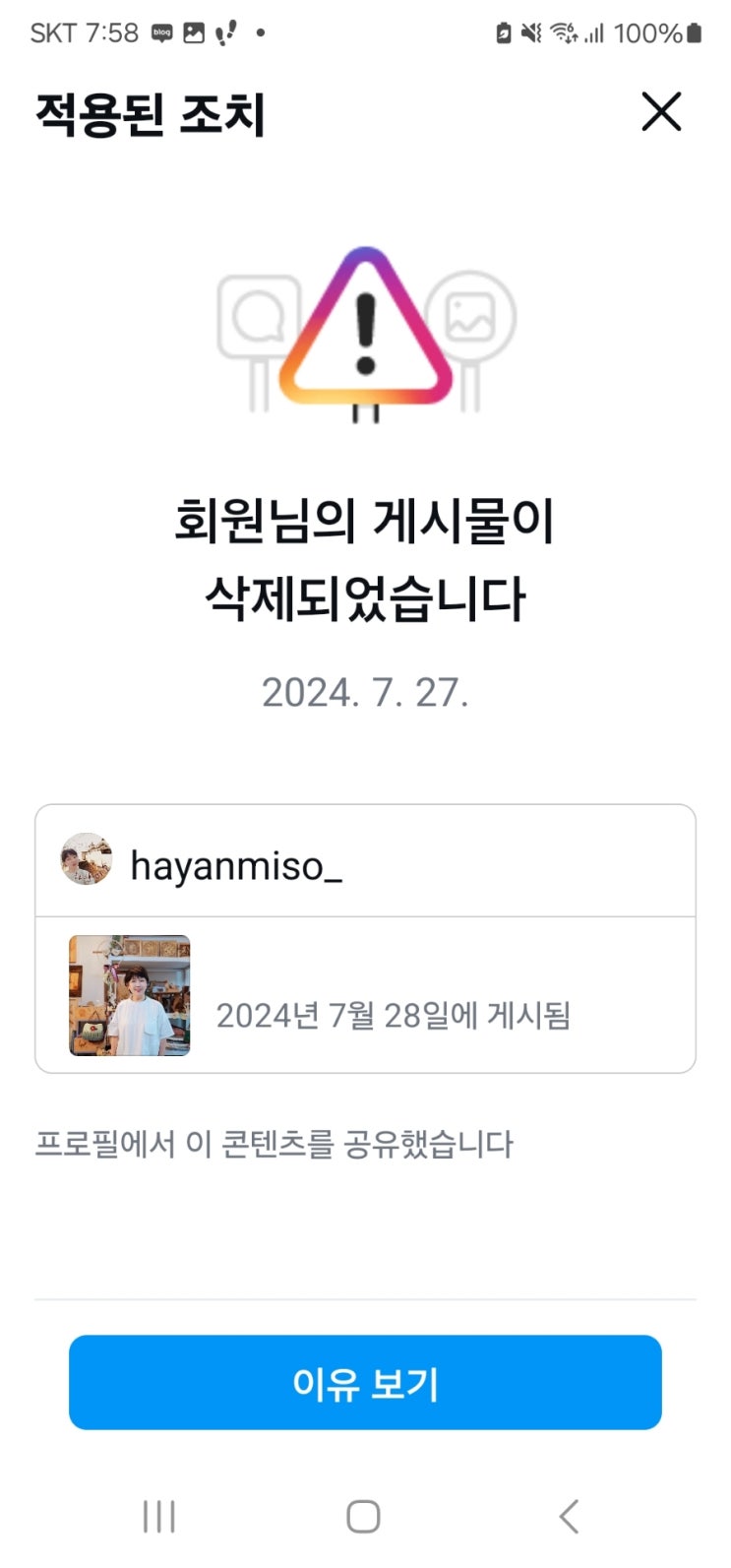This screenshot has height=1568, width=731.
Task: Tap the Android back navigation arrow
Action: pos(569,1517)
